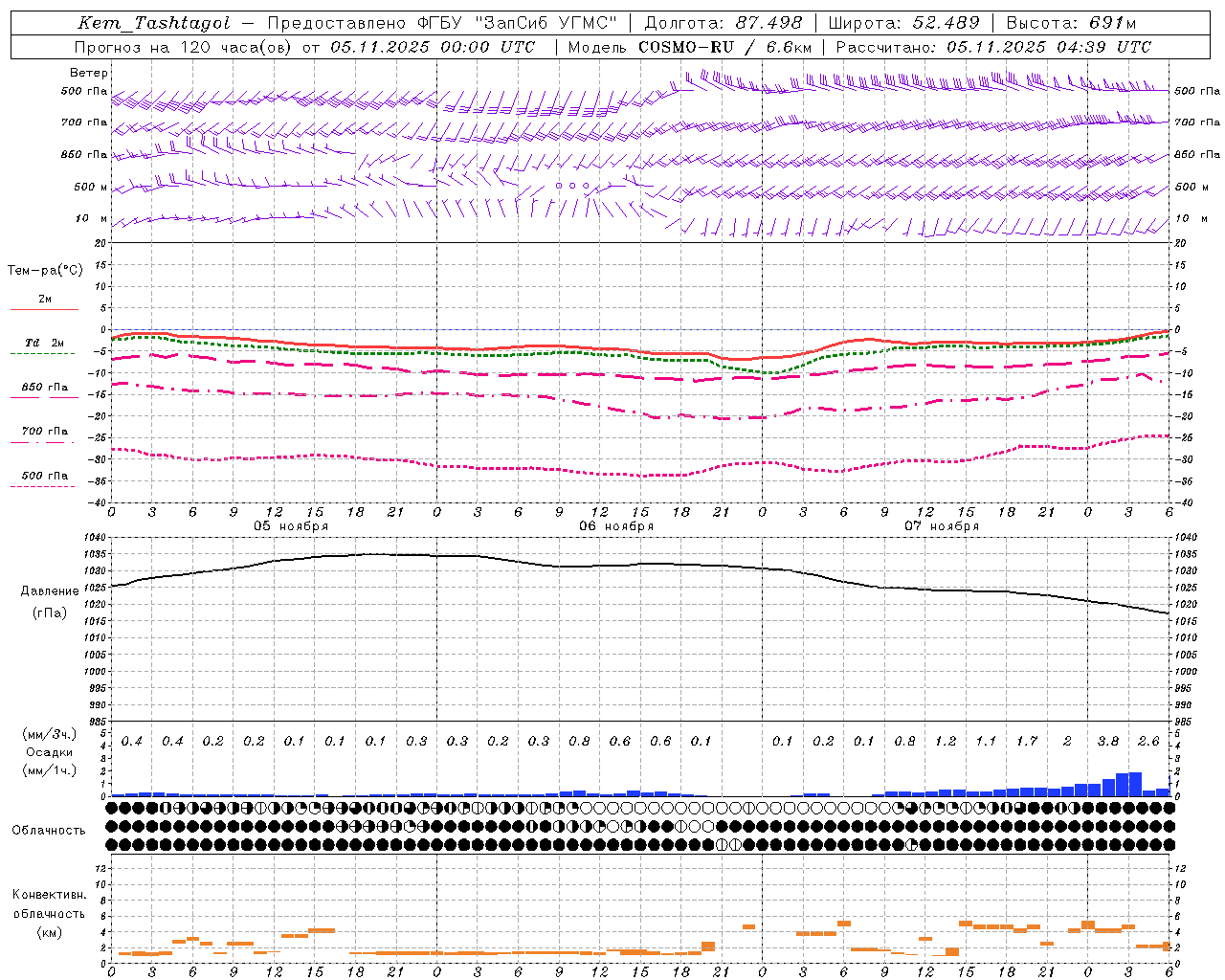Click the station name Kem_Tashtagol

point(154,23)
